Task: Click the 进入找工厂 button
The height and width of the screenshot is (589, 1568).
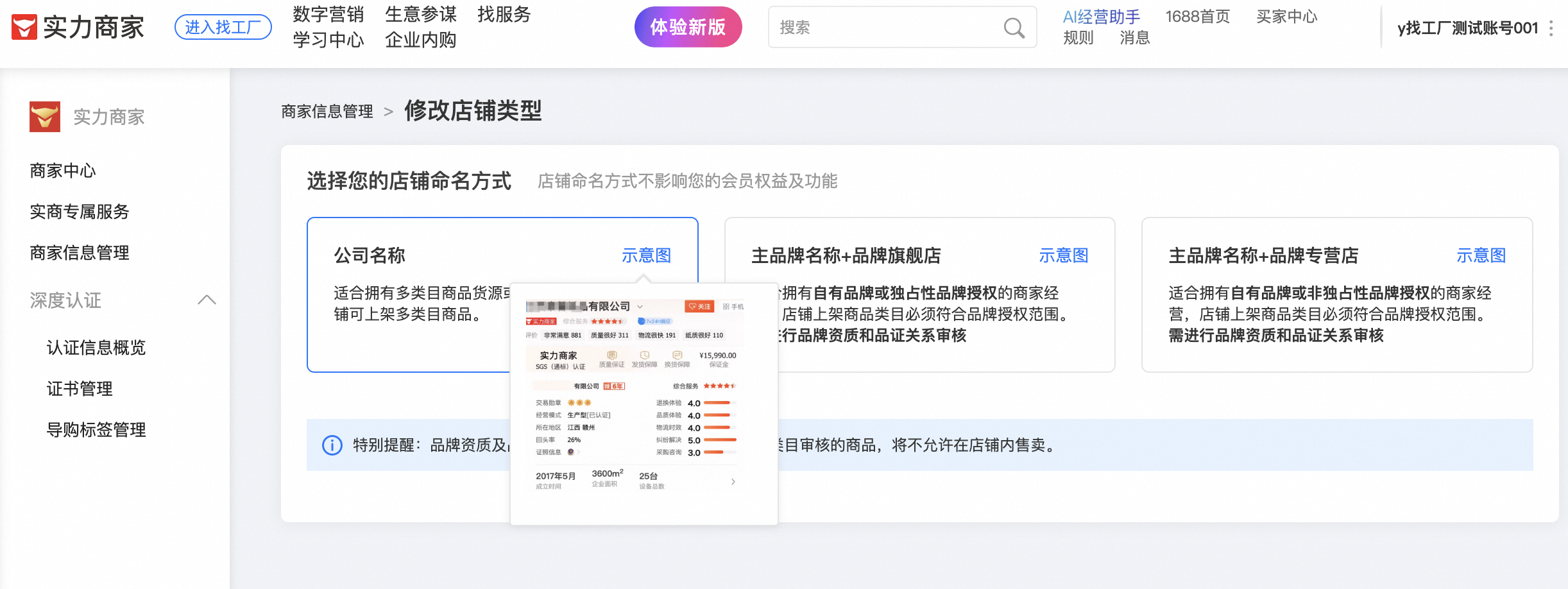Action: click(x=223, y=27)
